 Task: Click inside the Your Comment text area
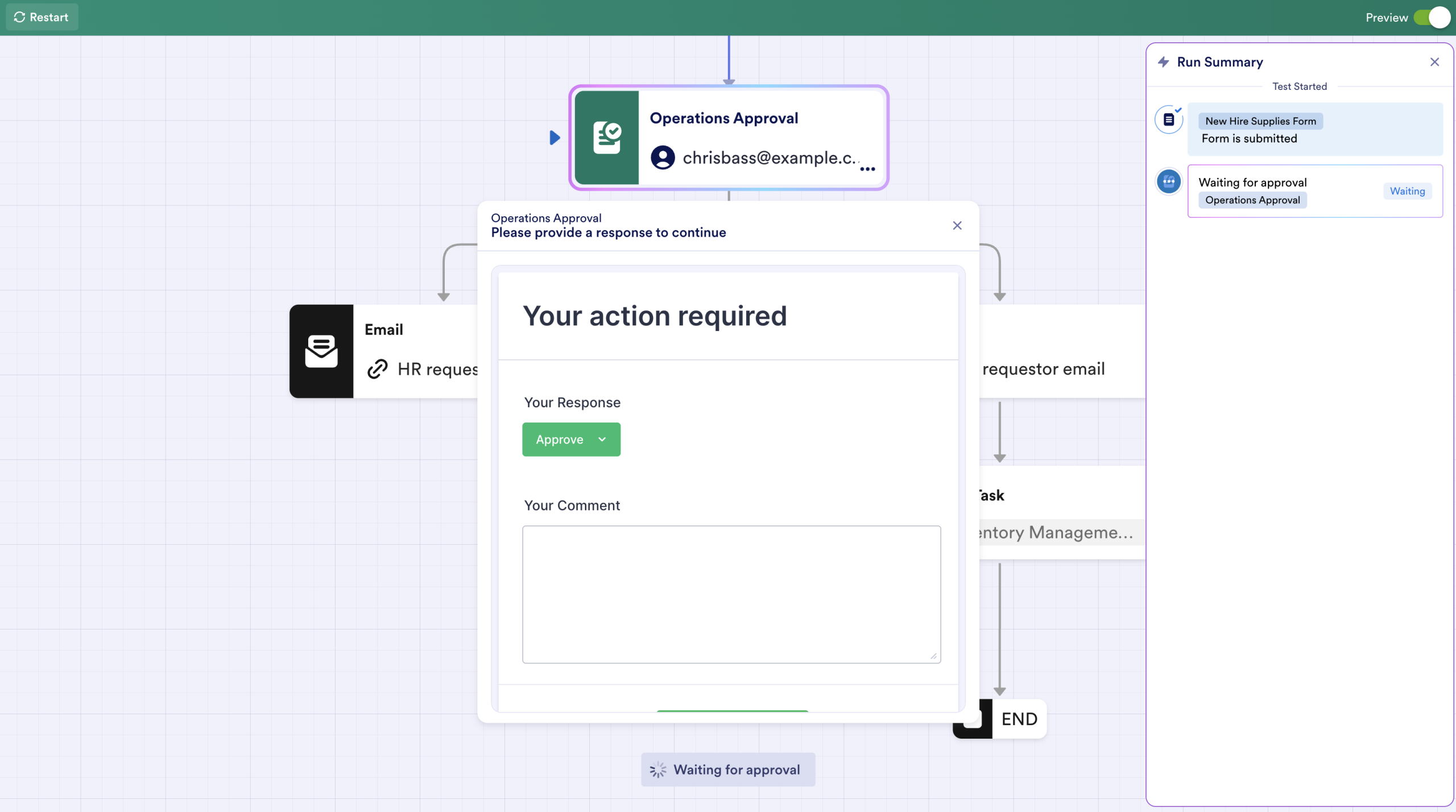pyautogui.click(x=730, y=594)
